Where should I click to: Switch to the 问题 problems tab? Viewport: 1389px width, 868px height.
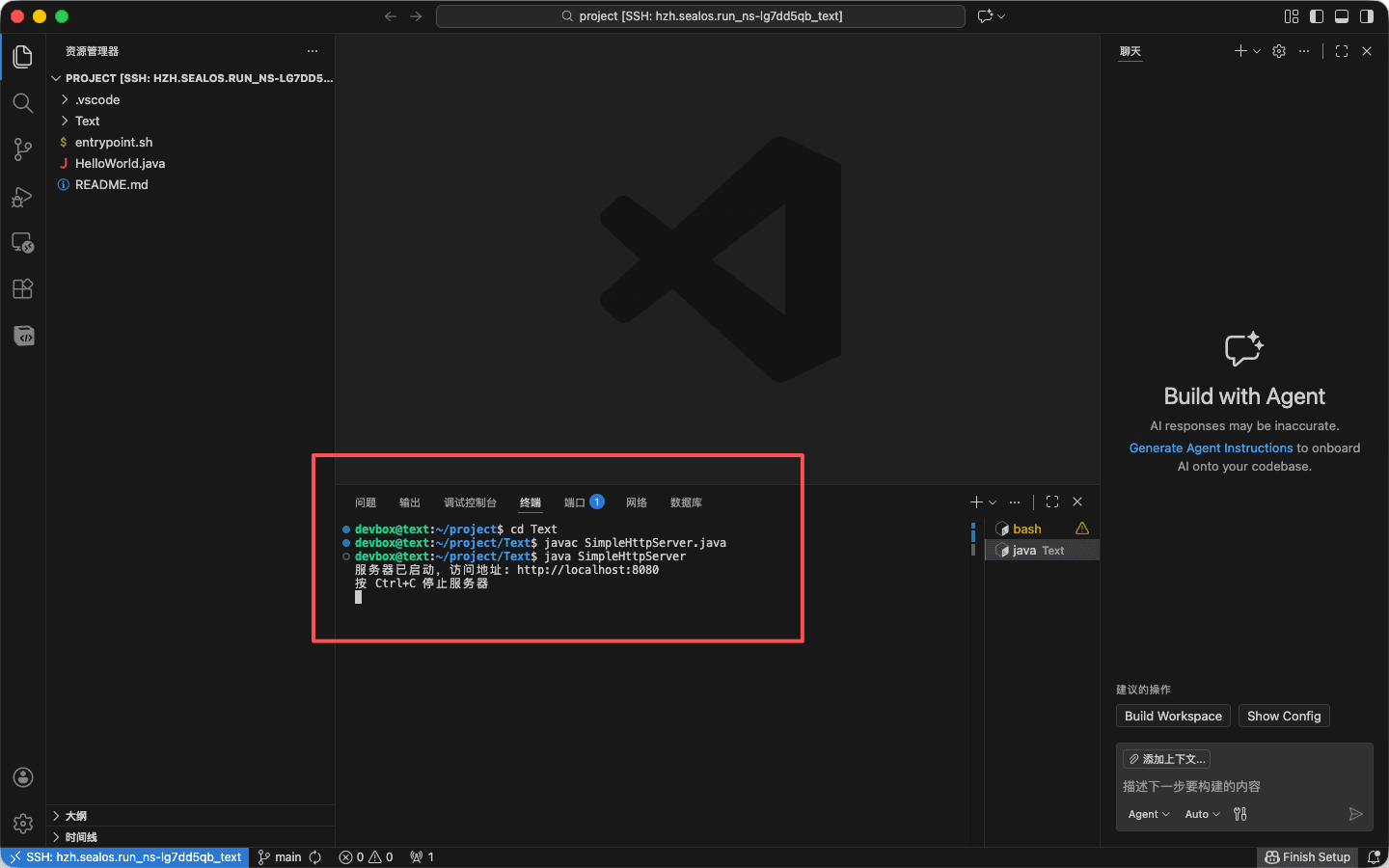(366, 502)
